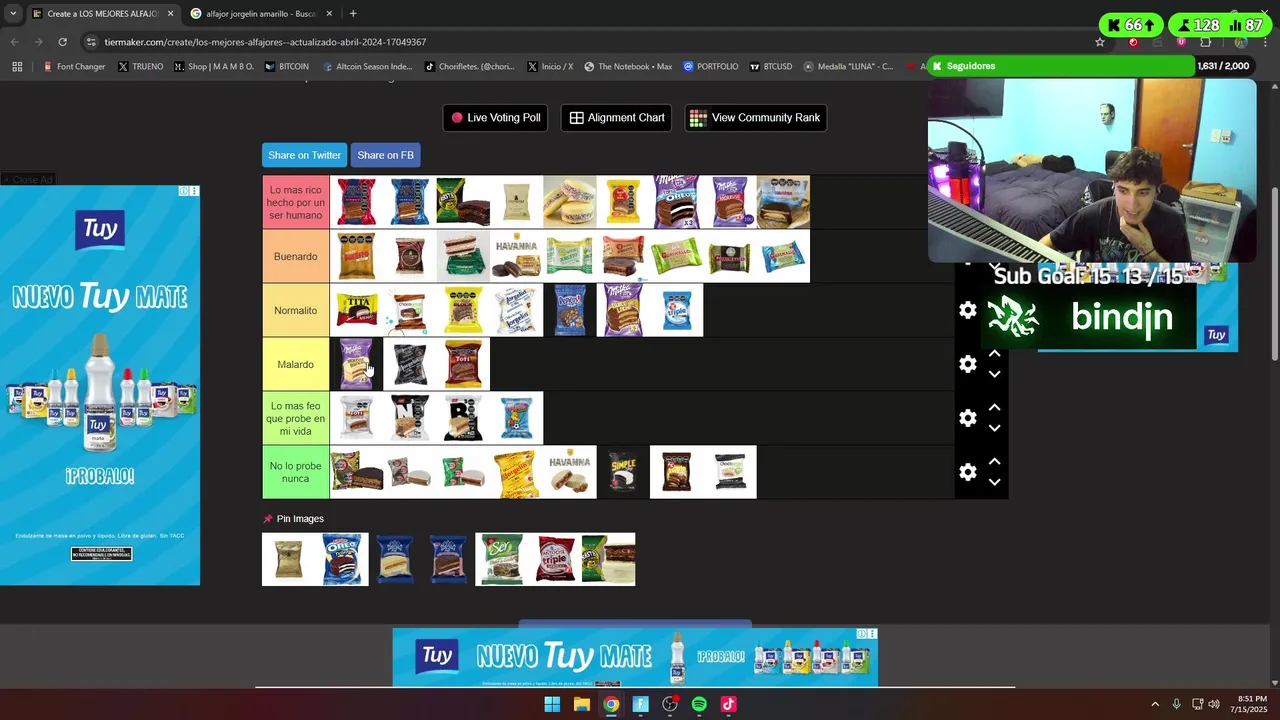Move 'No lo probe nunca' row up
Image resolution: width=1280 pixels, height=720 pixels.
point(994,462)
